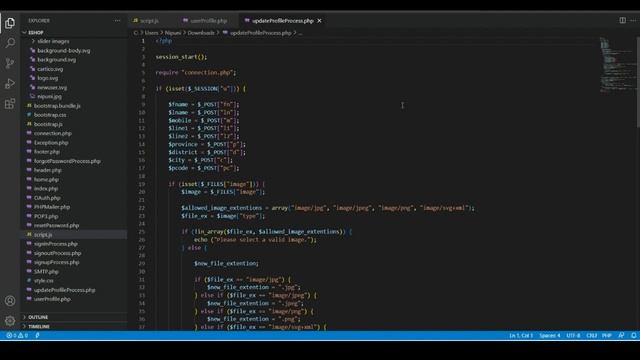Open header.php file

coord(47,170)
